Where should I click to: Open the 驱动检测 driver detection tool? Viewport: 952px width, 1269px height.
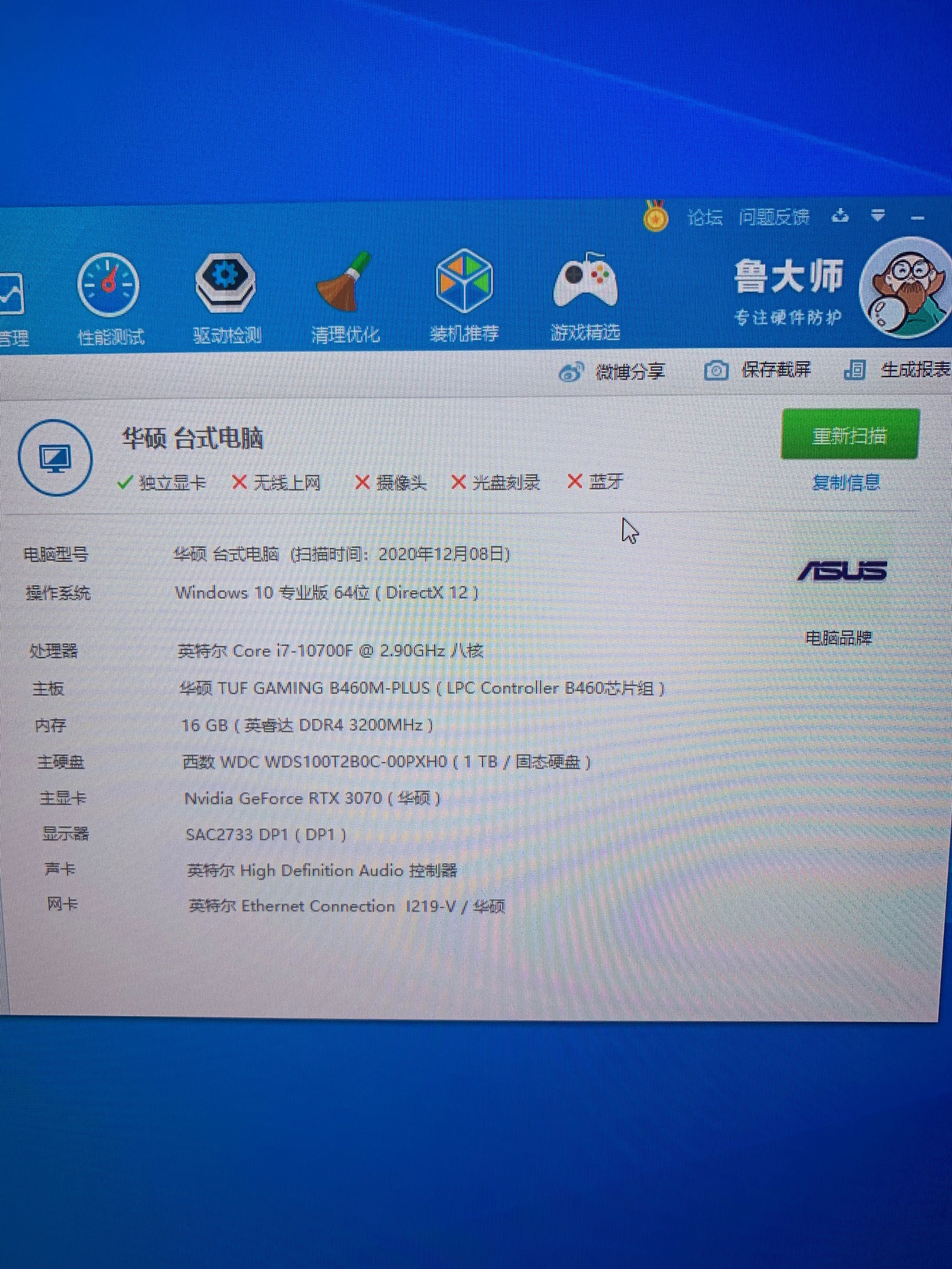[227, 298]
